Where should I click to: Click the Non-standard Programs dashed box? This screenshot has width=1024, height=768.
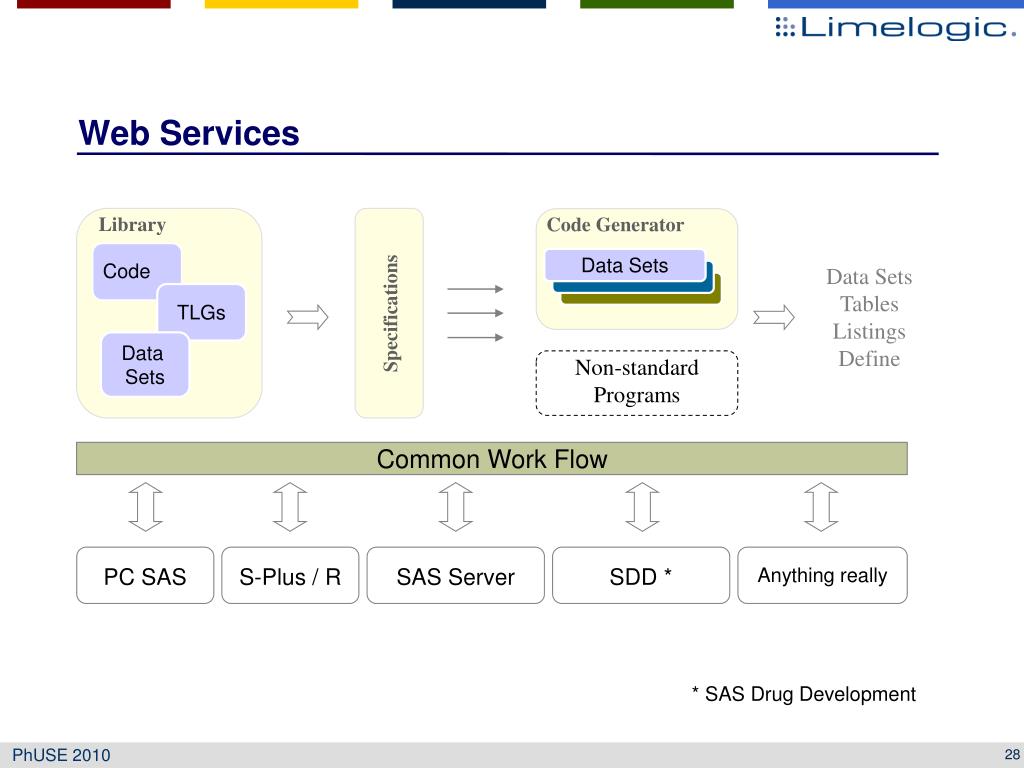[x=637, y=383]
